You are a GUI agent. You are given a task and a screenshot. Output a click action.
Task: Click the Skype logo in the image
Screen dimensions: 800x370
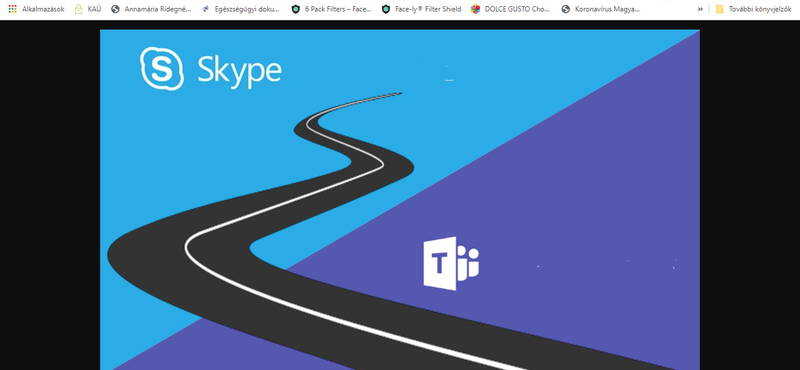click(162, 69)
